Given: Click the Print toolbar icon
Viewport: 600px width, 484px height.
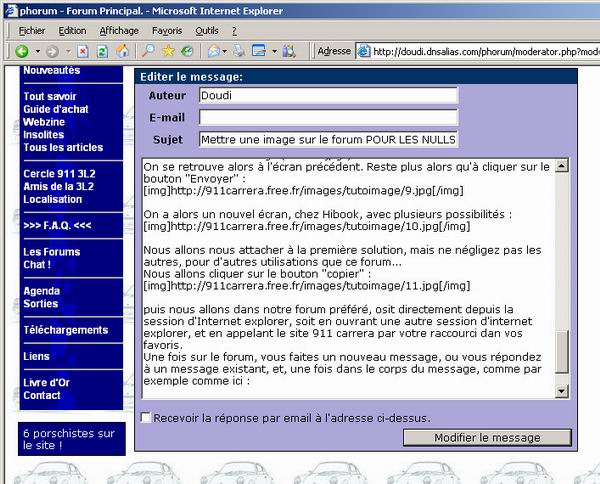Looking at the screenshot, I should [x=239, y=51].
